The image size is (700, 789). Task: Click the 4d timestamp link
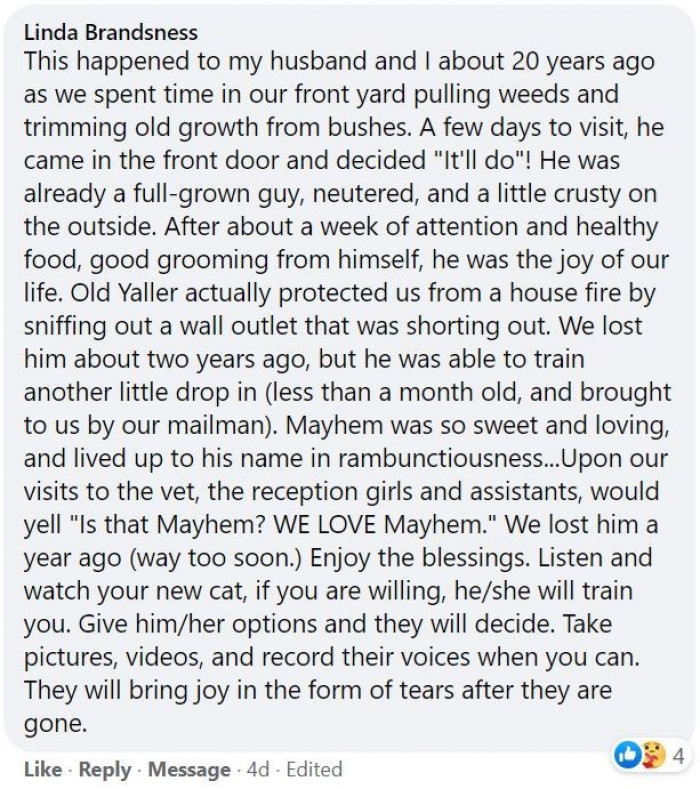258,769
